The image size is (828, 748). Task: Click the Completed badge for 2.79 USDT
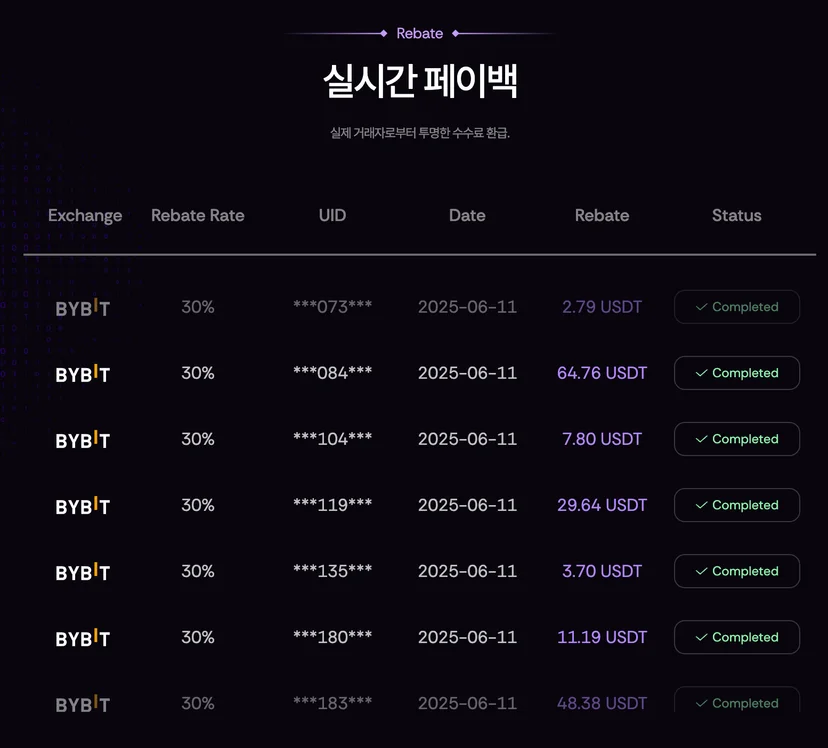(x=737, y=307)
